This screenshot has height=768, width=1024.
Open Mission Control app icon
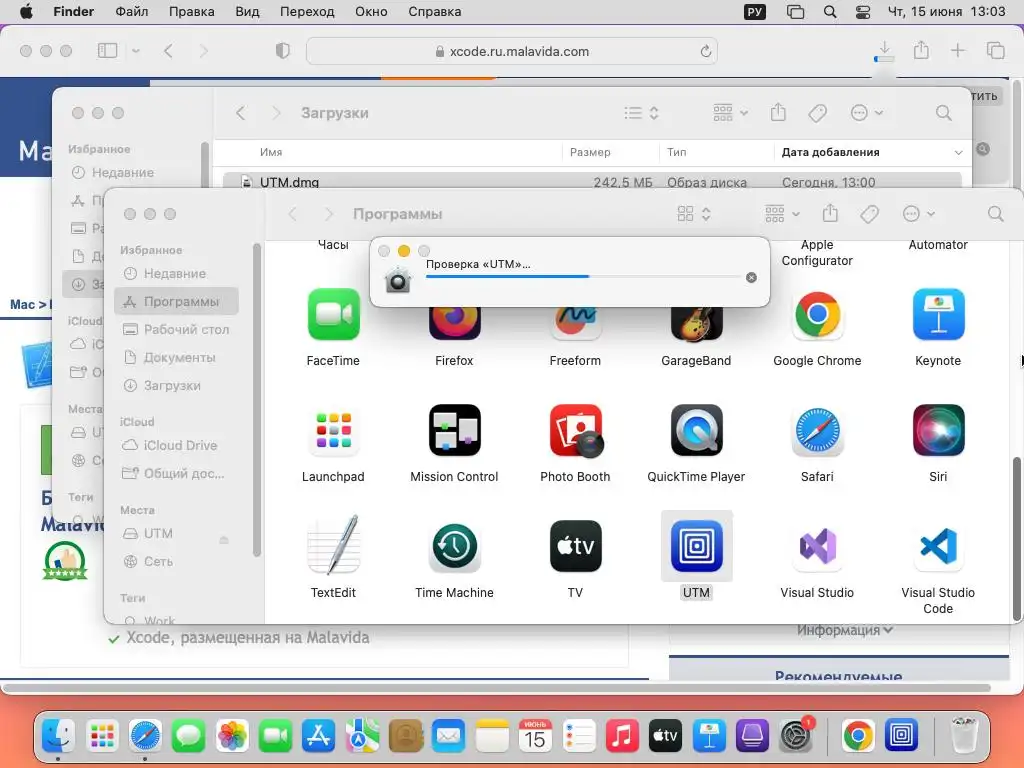tap(455, 430)
